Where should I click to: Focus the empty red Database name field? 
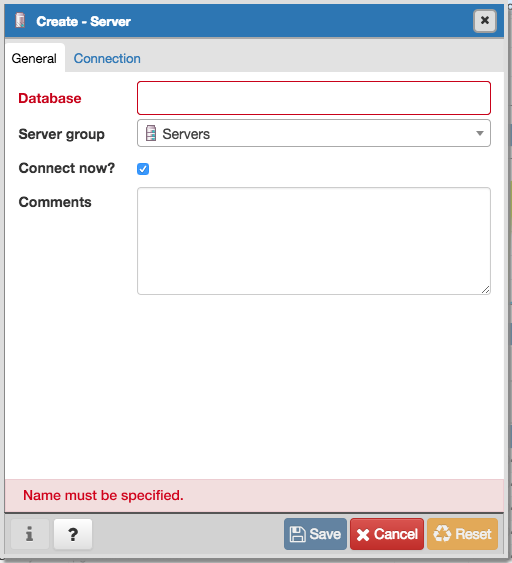point(314,98)
